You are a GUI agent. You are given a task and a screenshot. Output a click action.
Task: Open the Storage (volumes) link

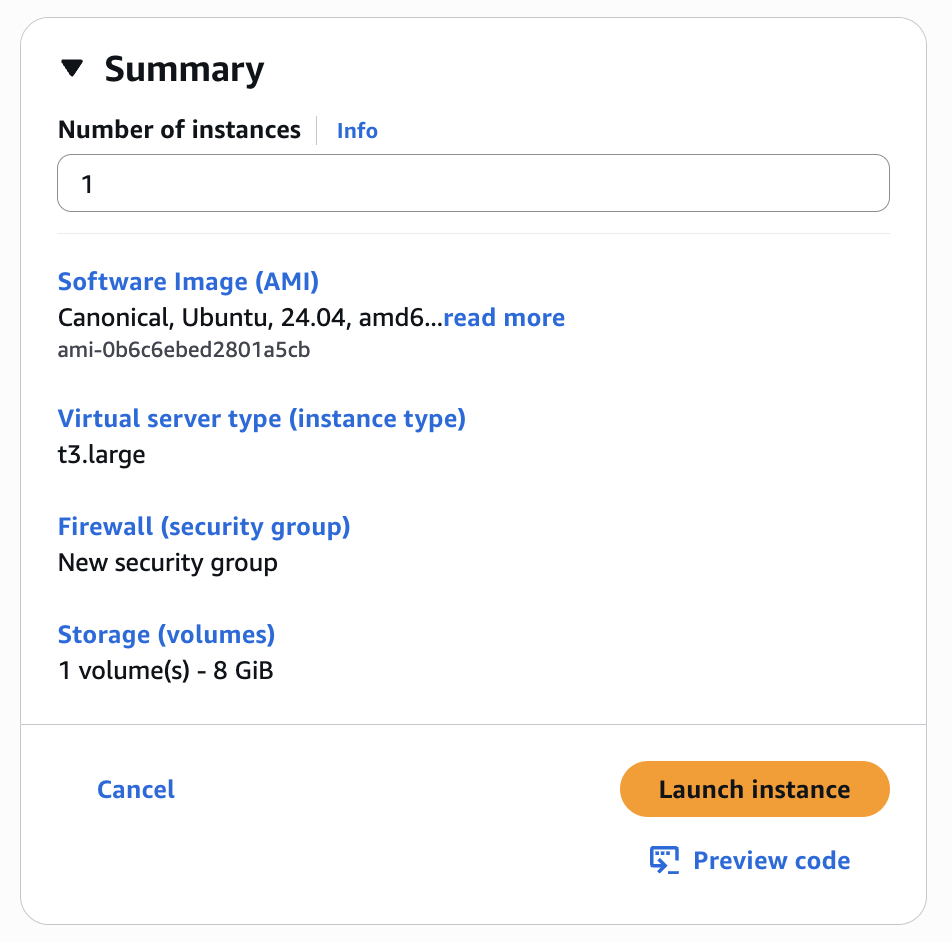click(166, 634)
